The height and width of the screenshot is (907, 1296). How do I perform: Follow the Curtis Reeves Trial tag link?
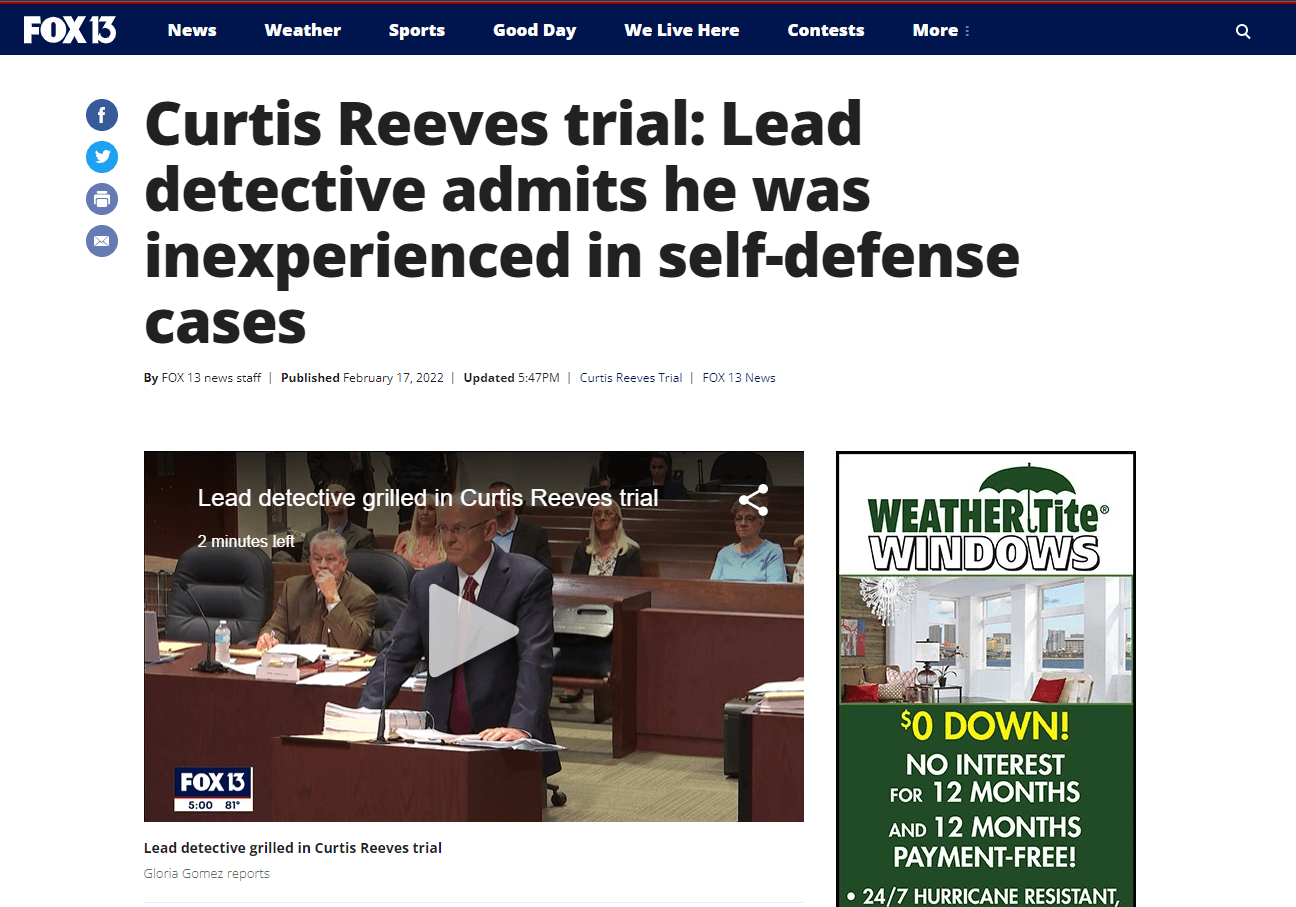(x=631, y=378)
